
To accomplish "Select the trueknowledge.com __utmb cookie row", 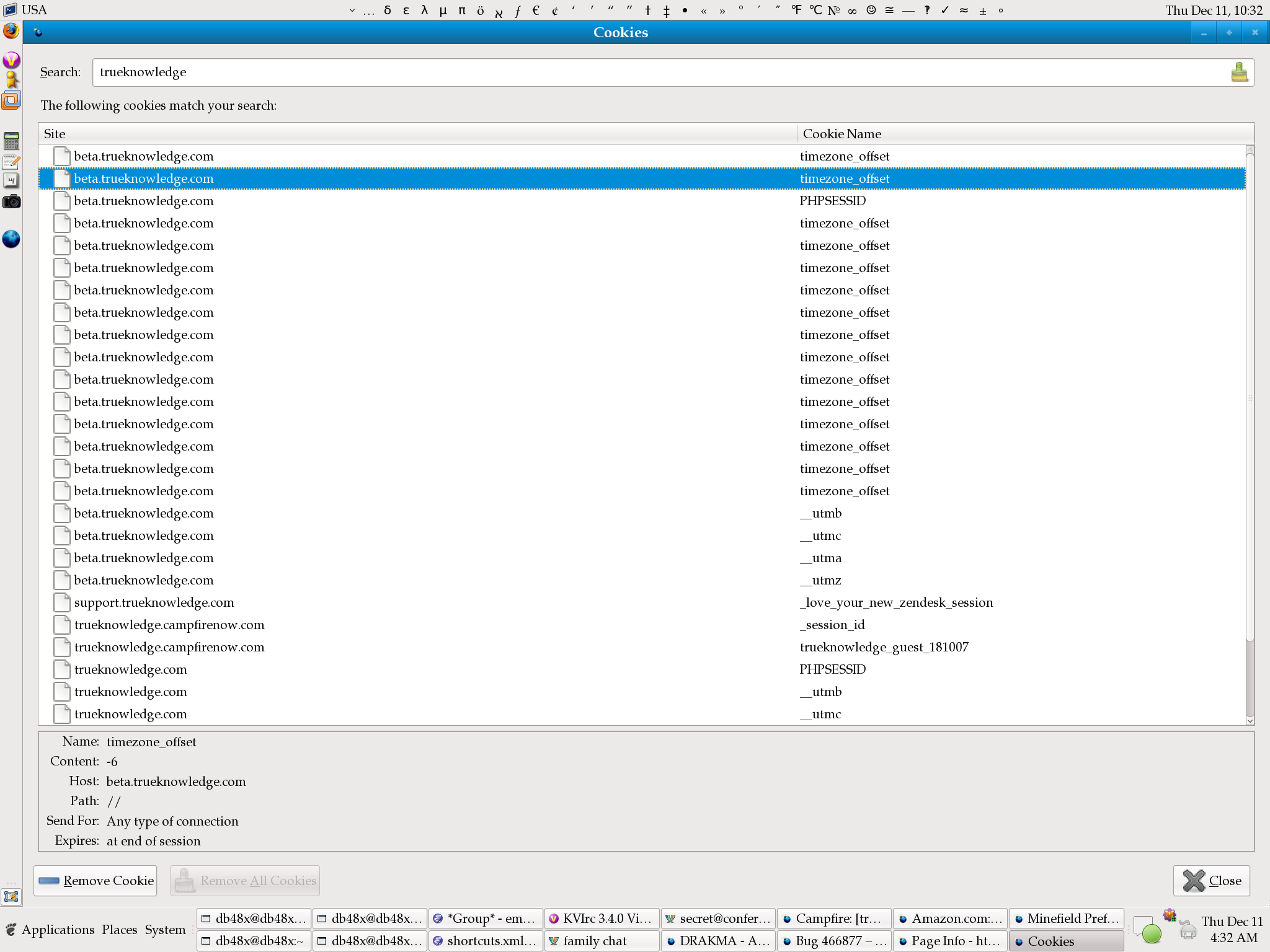I will tap(642, 692).
